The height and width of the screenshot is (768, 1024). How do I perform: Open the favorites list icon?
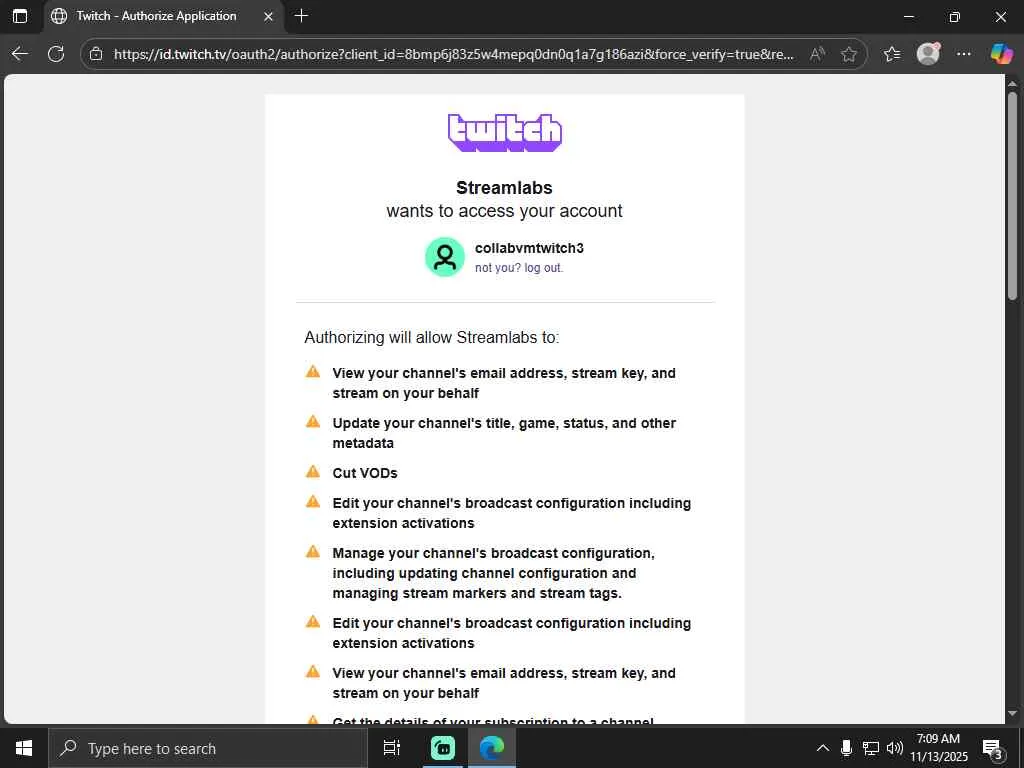pos(892,54)
